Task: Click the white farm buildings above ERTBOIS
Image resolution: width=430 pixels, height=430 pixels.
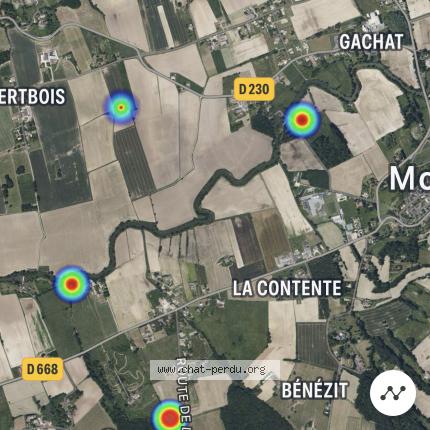Action: [x=49, y=57]
